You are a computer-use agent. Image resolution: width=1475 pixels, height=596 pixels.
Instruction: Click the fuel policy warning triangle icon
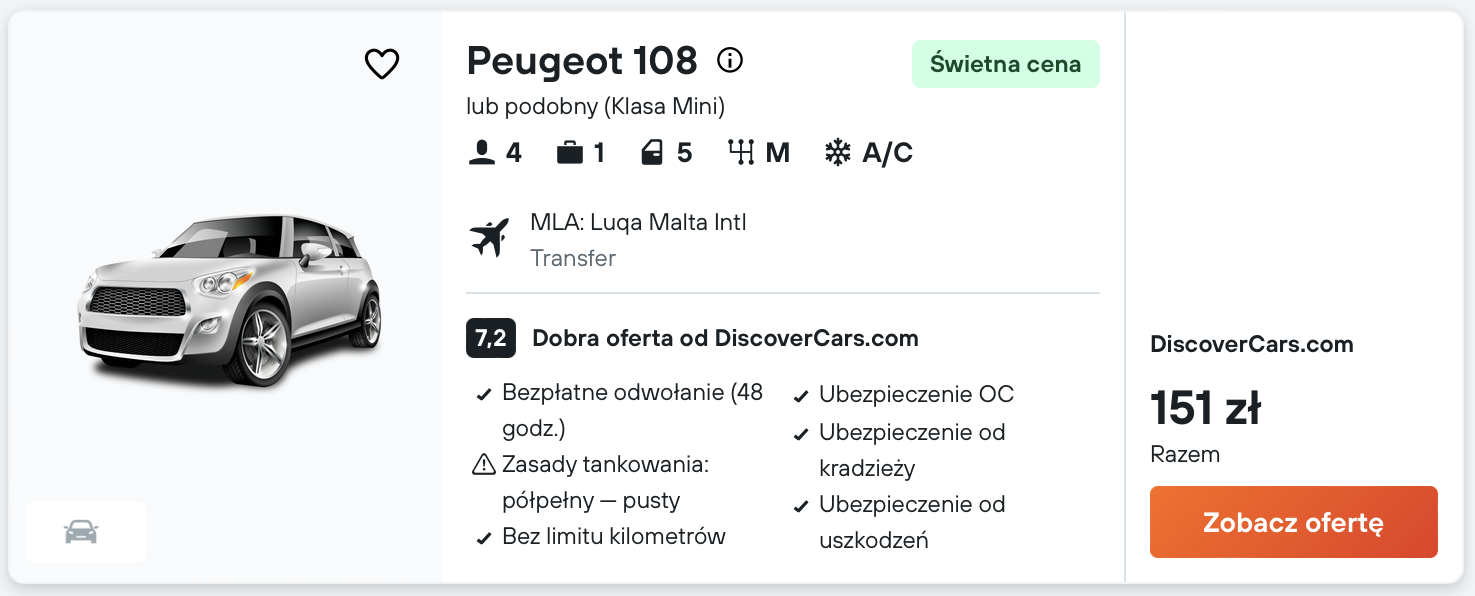484,465
